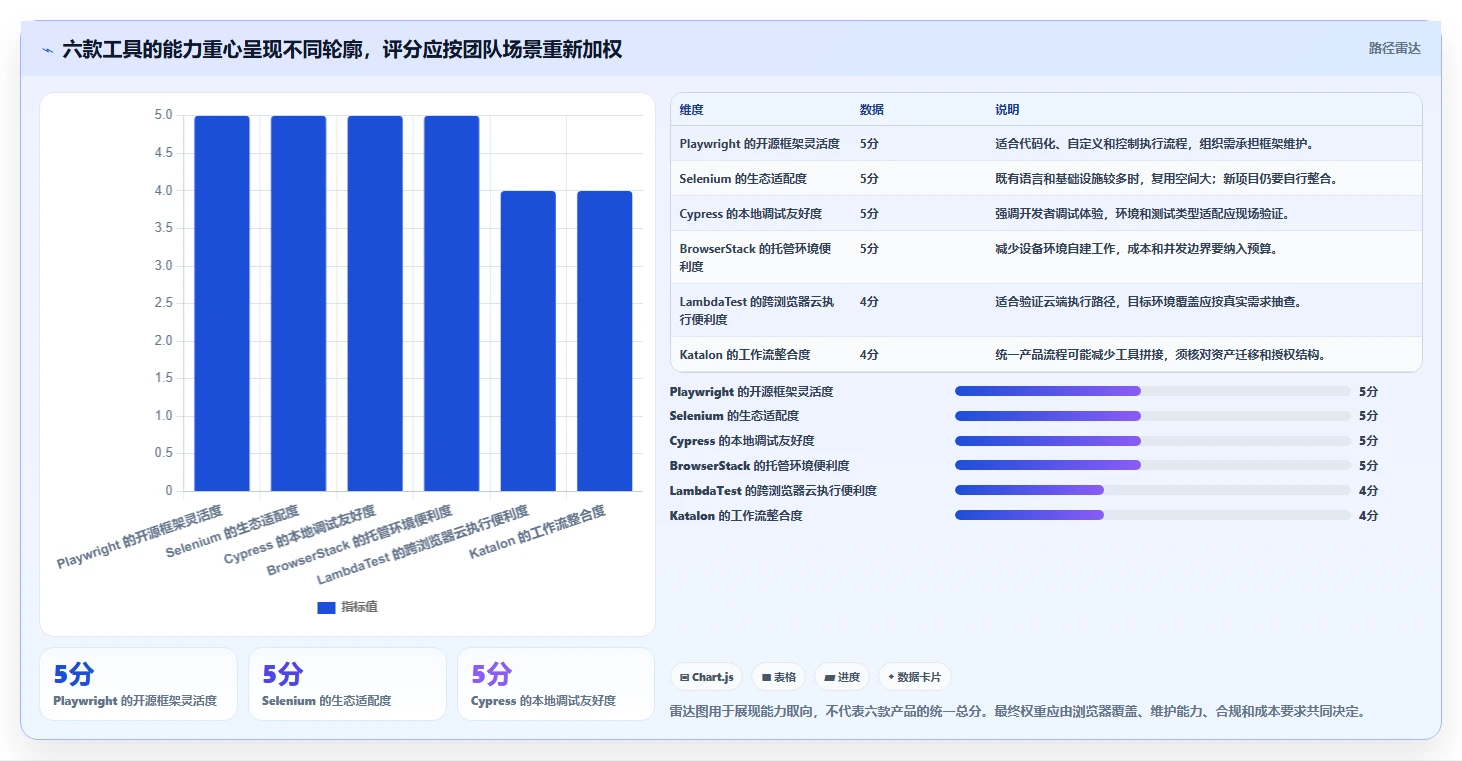Click the BrowserStack 的托管环境便利度 progress bar
The image size is (1462, 761).
point(1153,465)
